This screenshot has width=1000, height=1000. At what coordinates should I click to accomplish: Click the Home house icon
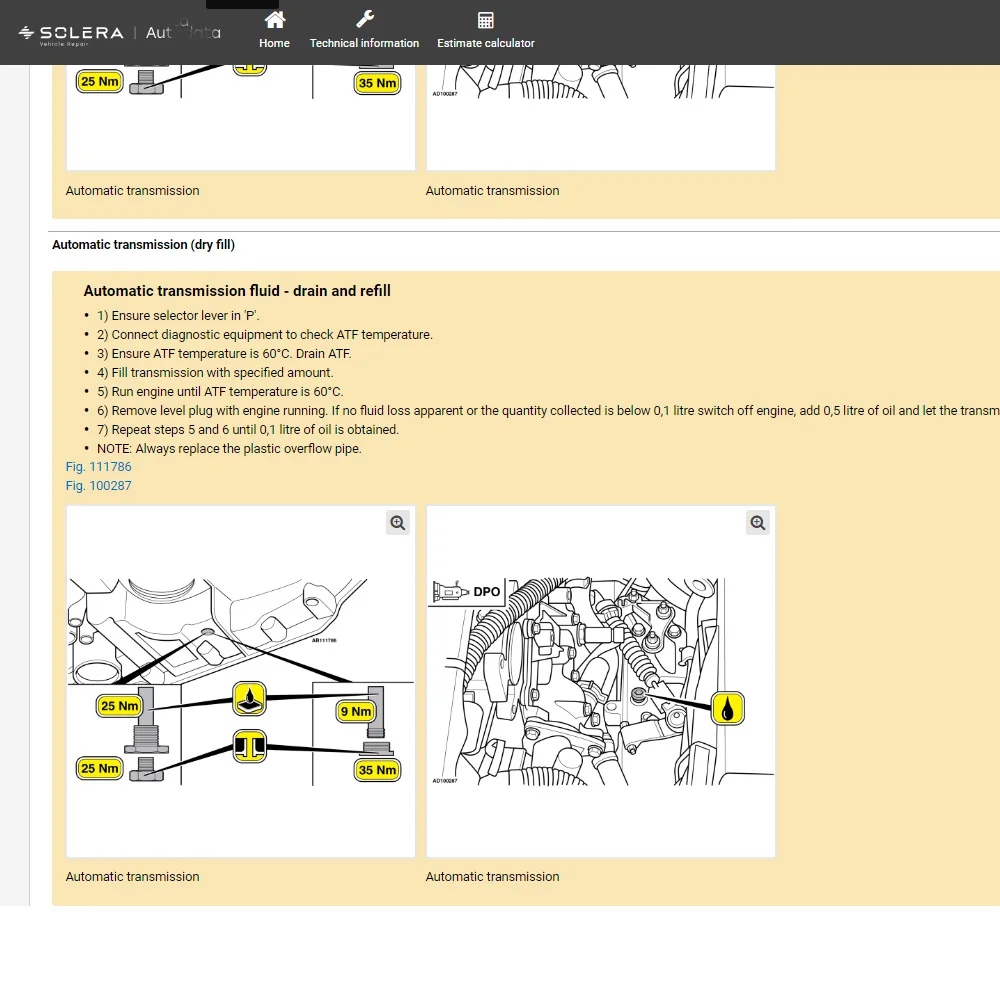point(275,20)
